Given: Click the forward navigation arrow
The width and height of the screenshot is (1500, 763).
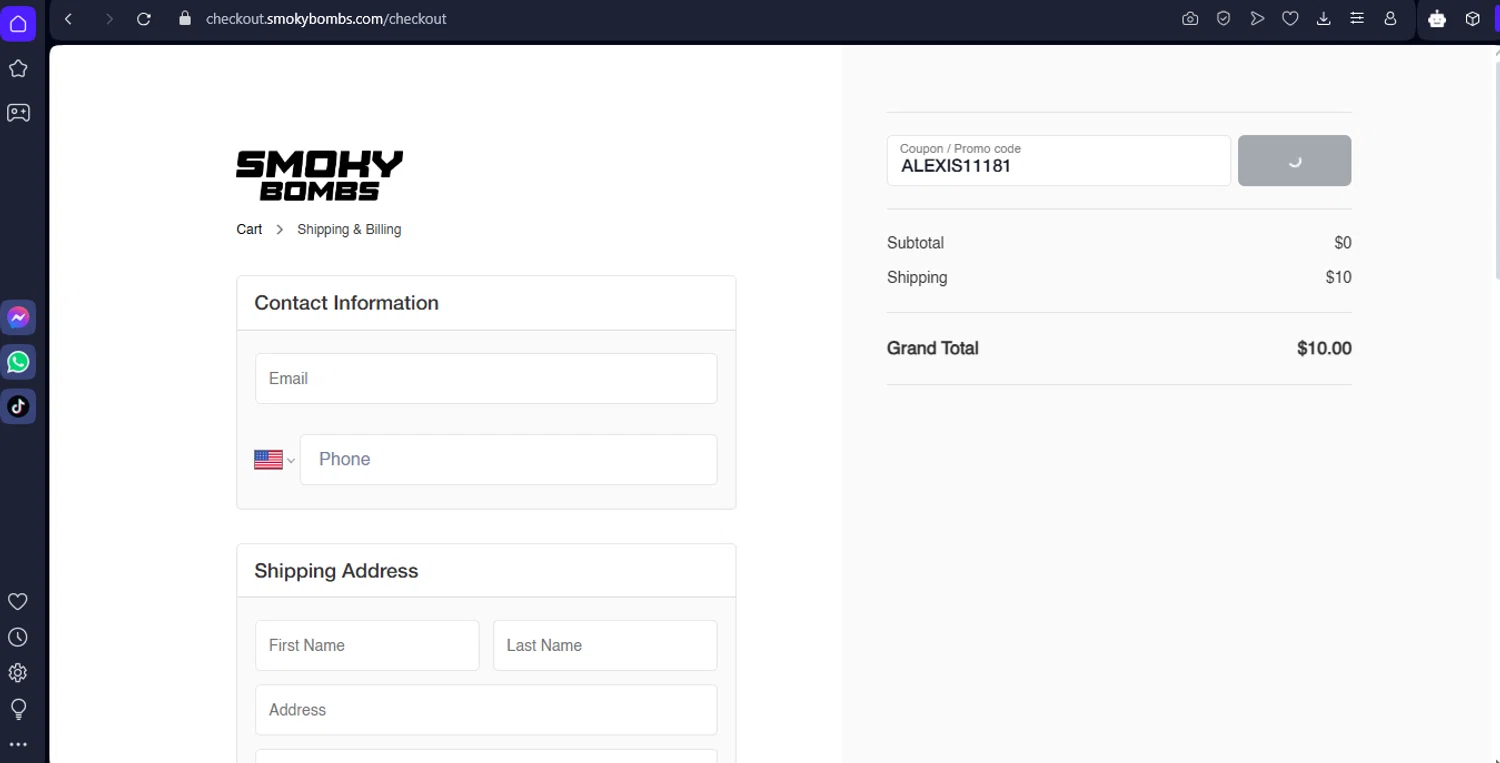Looking at the screenshot, I should point(109,19).
